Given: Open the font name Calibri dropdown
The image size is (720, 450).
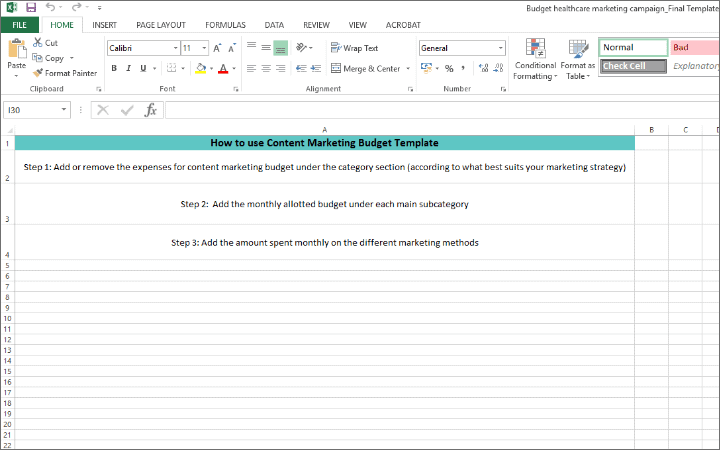Looking at the screenshot, I should click(x=175, y=48).
